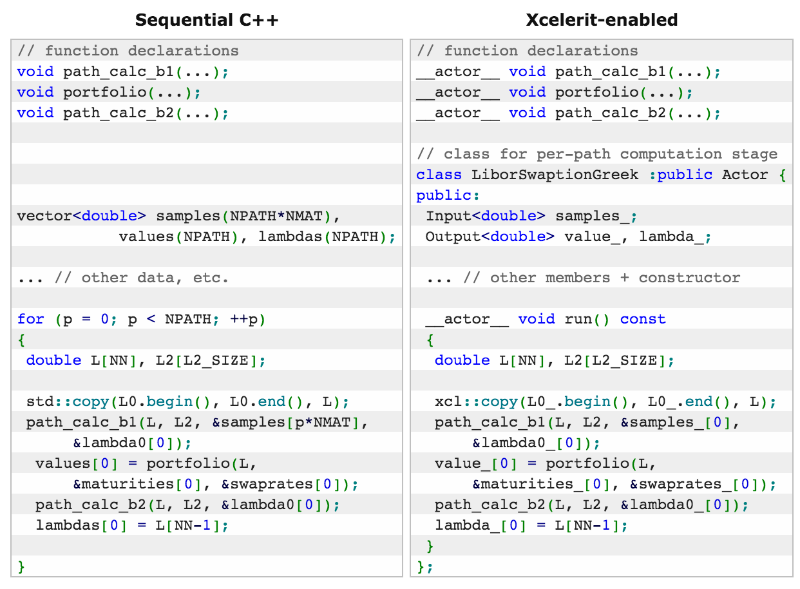Click the 'values(NPATH), lambdas(NPATH);' line
This screenshot has width=800, height=589.
coord(257,237)
